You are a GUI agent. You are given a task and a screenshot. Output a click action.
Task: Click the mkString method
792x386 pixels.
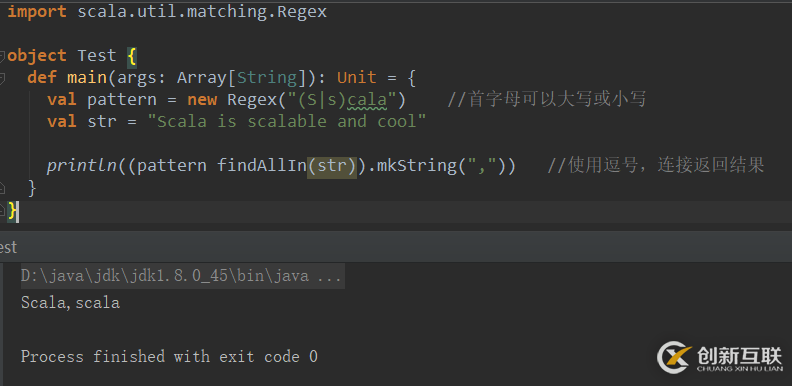point(417,166)
